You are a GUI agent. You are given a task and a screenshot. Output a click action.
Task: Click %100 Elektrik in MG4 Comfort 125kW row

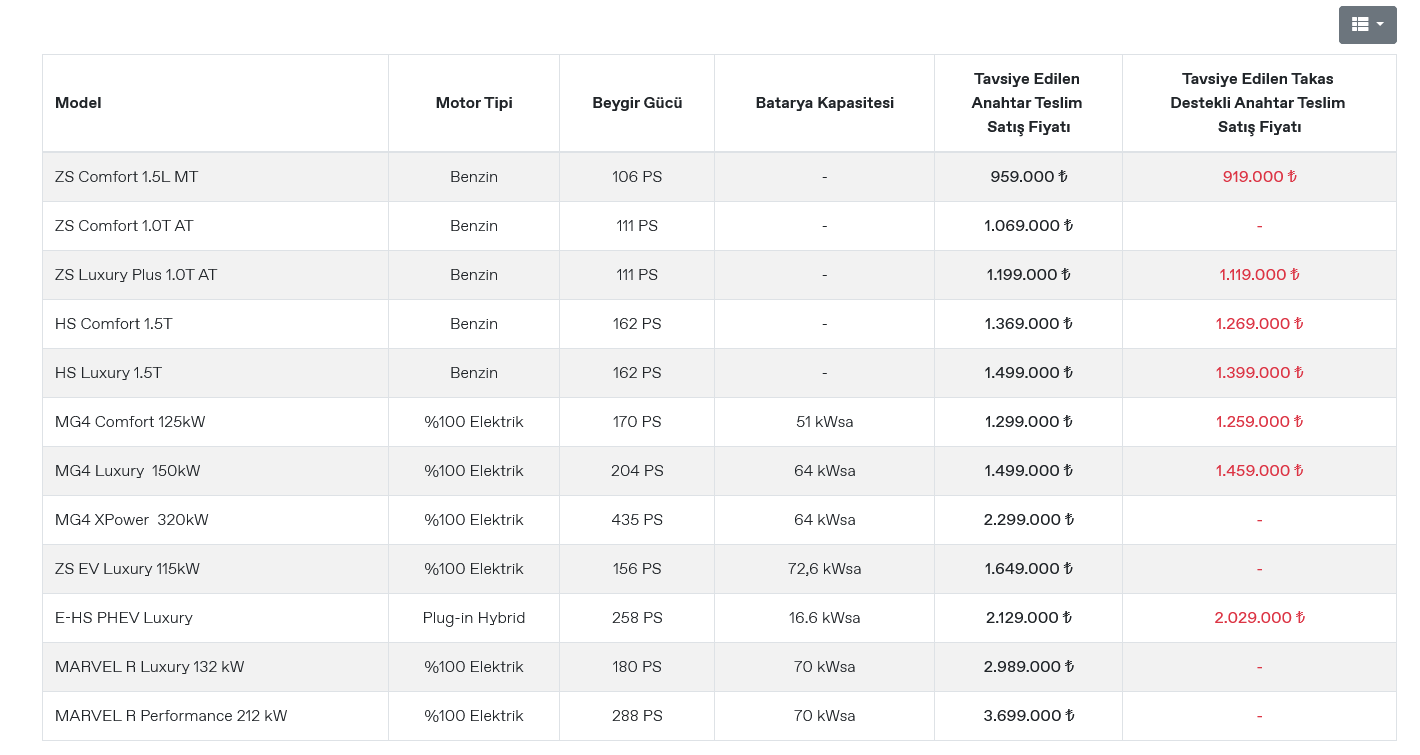(x=474, y=422)
